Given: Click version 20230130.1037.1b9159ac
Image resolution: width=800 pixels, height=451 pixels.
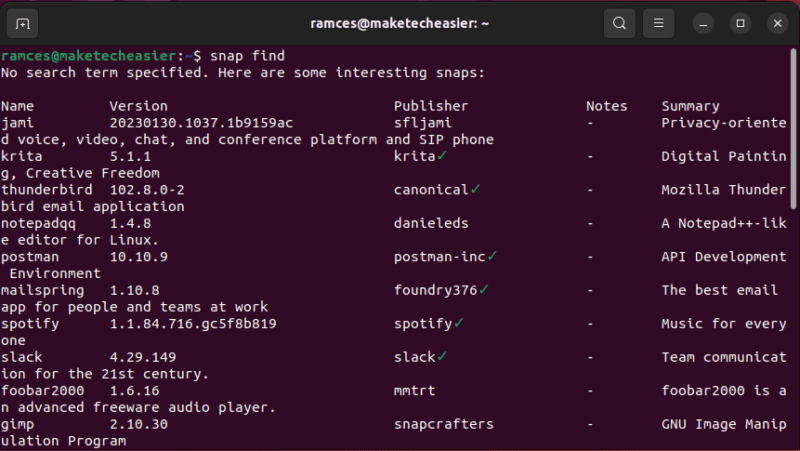Looking at the screenshot, I should [202, 123].
